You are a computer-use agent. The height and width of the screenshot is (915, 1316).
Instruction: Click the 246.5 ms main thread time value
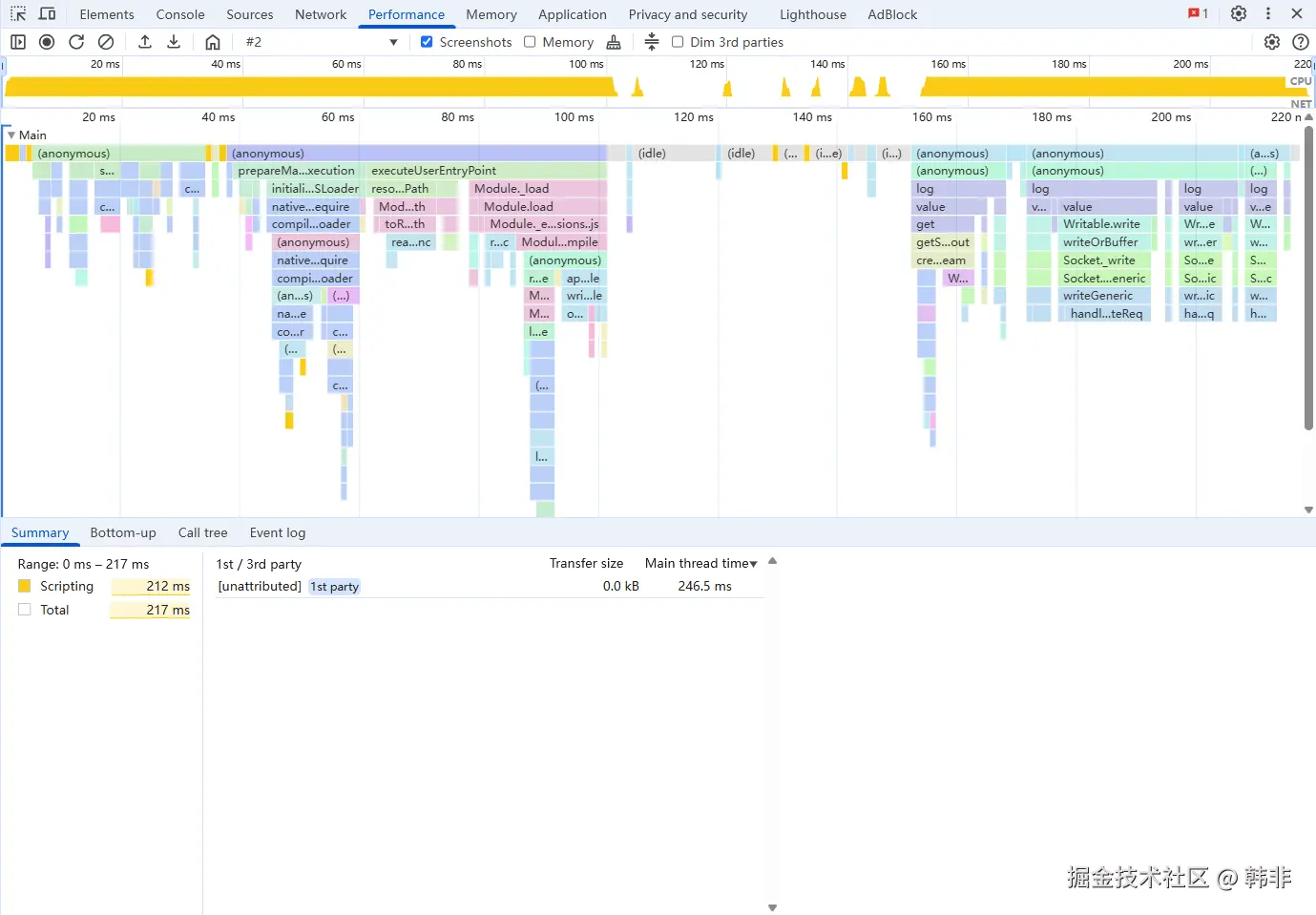[704, 587]
